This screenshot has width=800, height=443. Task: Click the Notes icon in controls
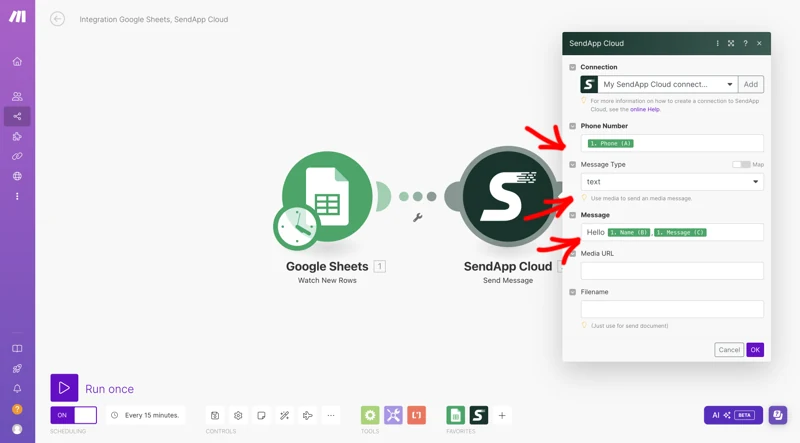[261, 415]
